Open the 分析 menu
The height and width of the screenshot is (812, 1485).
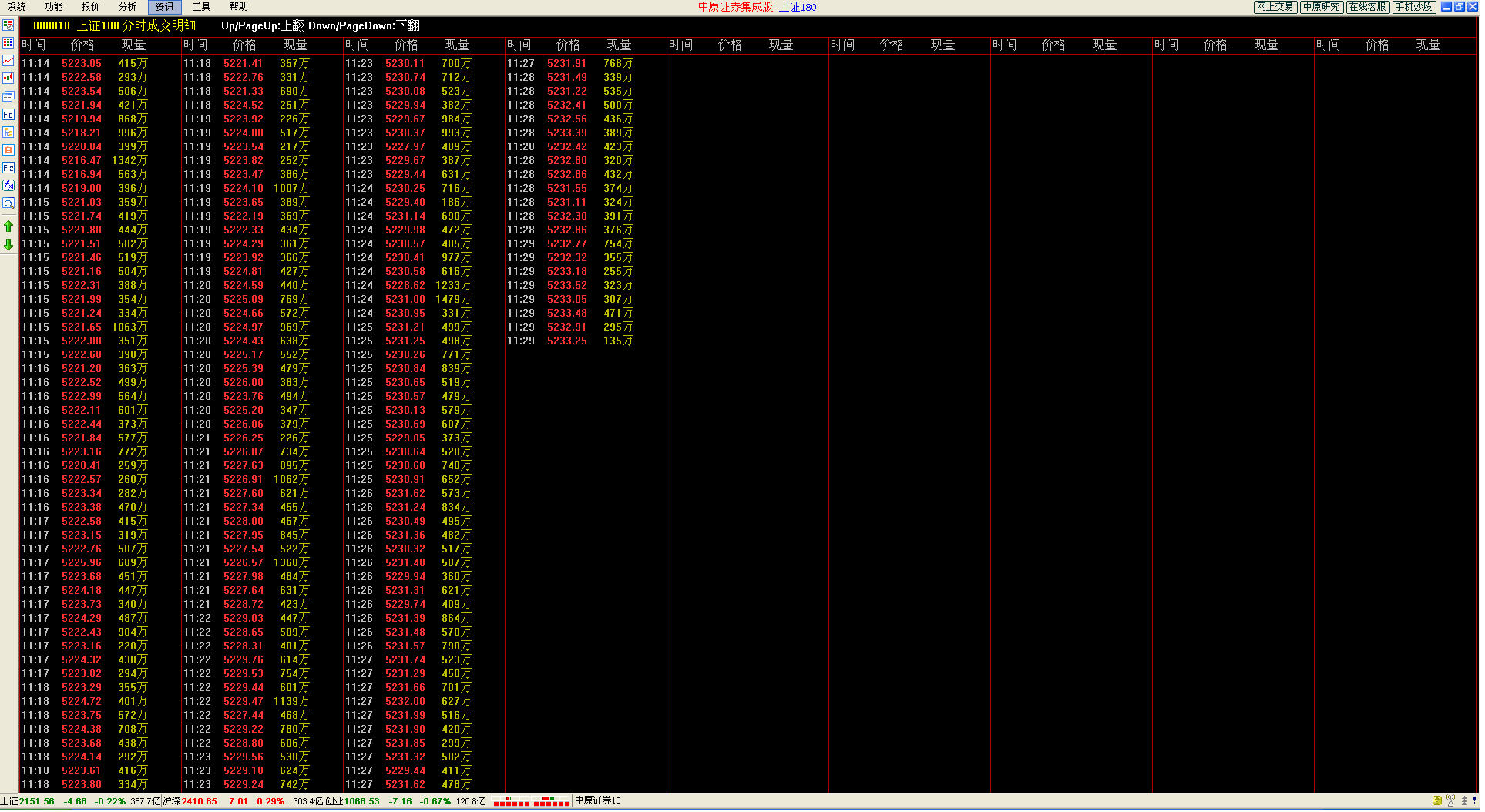127,7
